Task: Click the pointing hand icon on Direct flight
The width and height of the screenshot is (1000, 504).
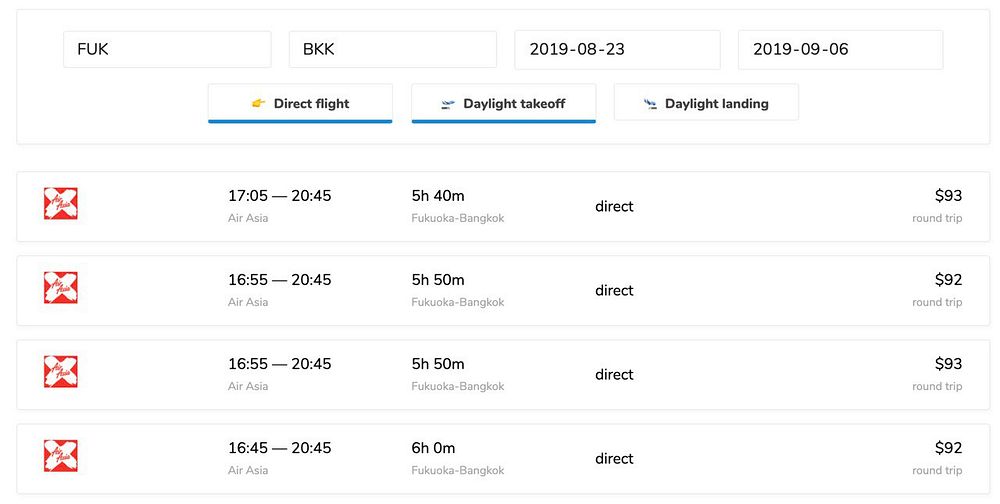Action: click(x=258, y=103)
